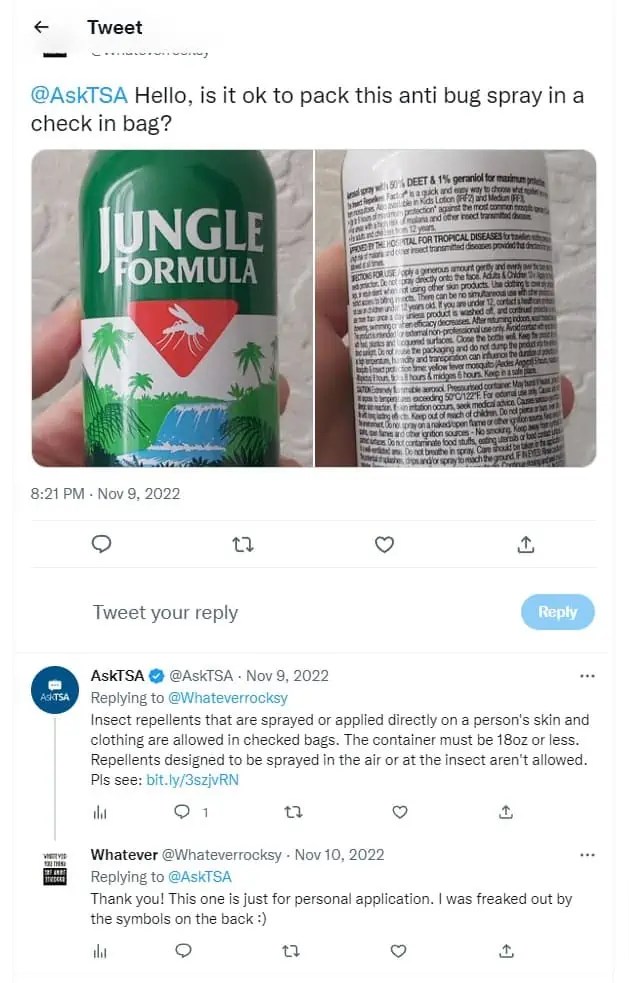Retweet Whatever's thank you reply
The image size is (629, 983).
pos(290,951)
